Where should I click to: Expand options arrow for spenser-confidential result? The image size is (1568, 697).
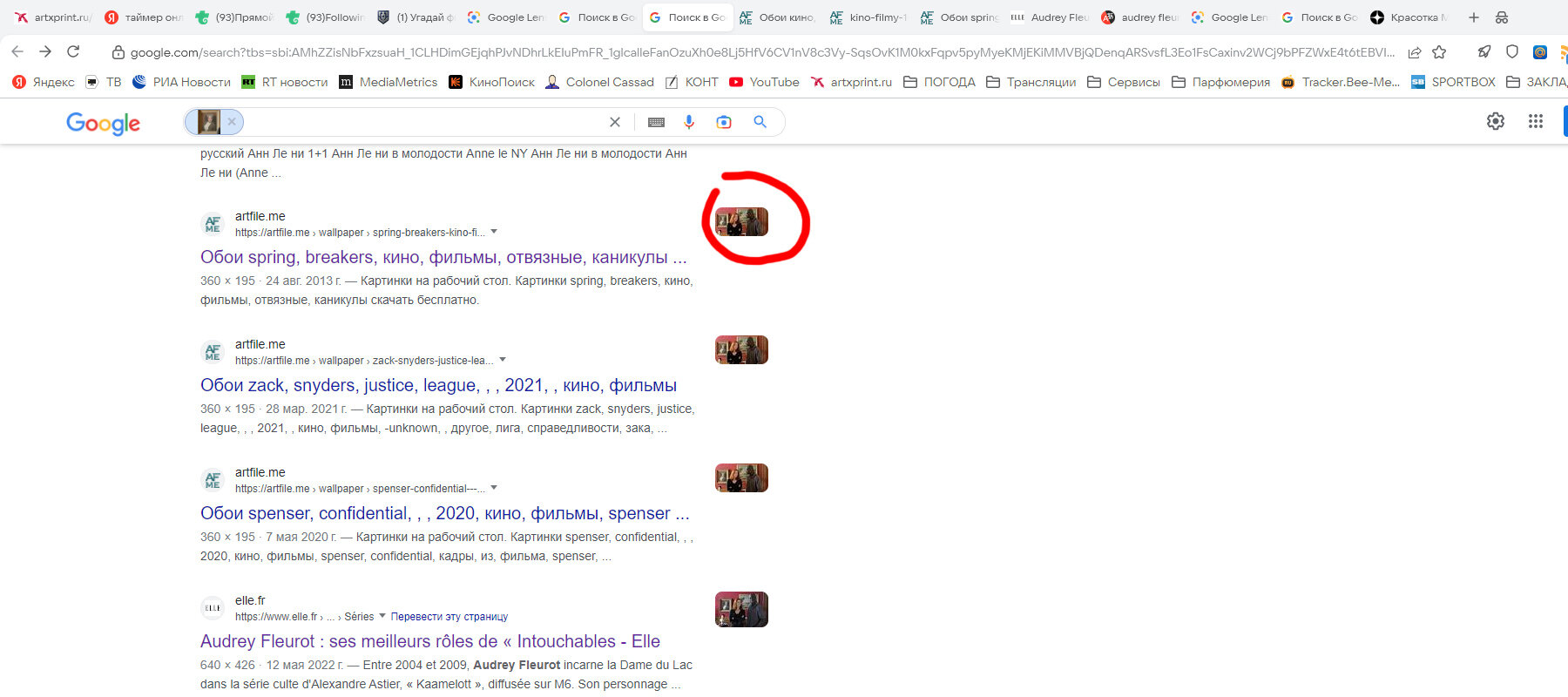pos(494,488)
